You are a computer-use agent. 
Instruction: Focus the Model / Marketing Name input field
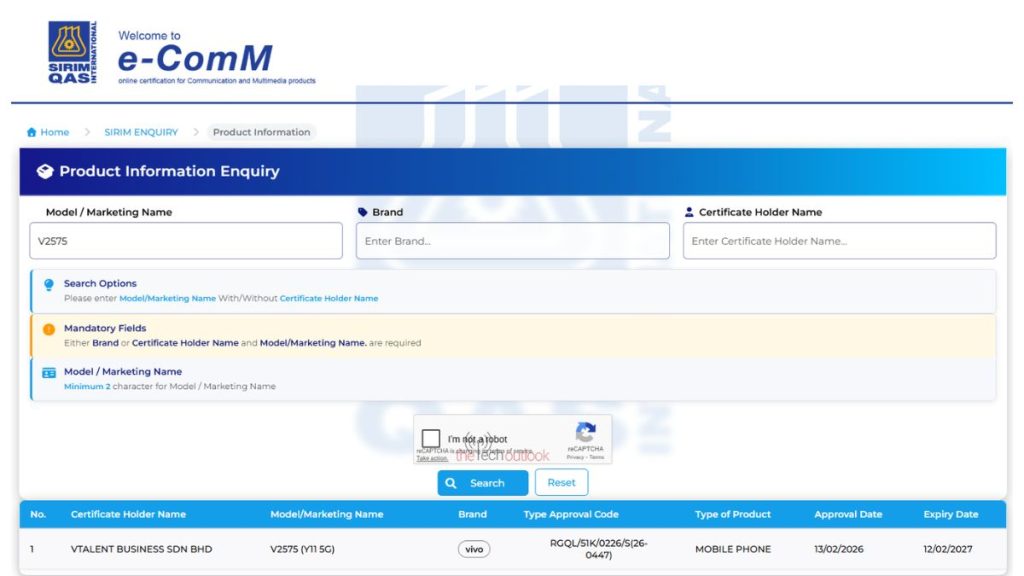tap(186, 241)
